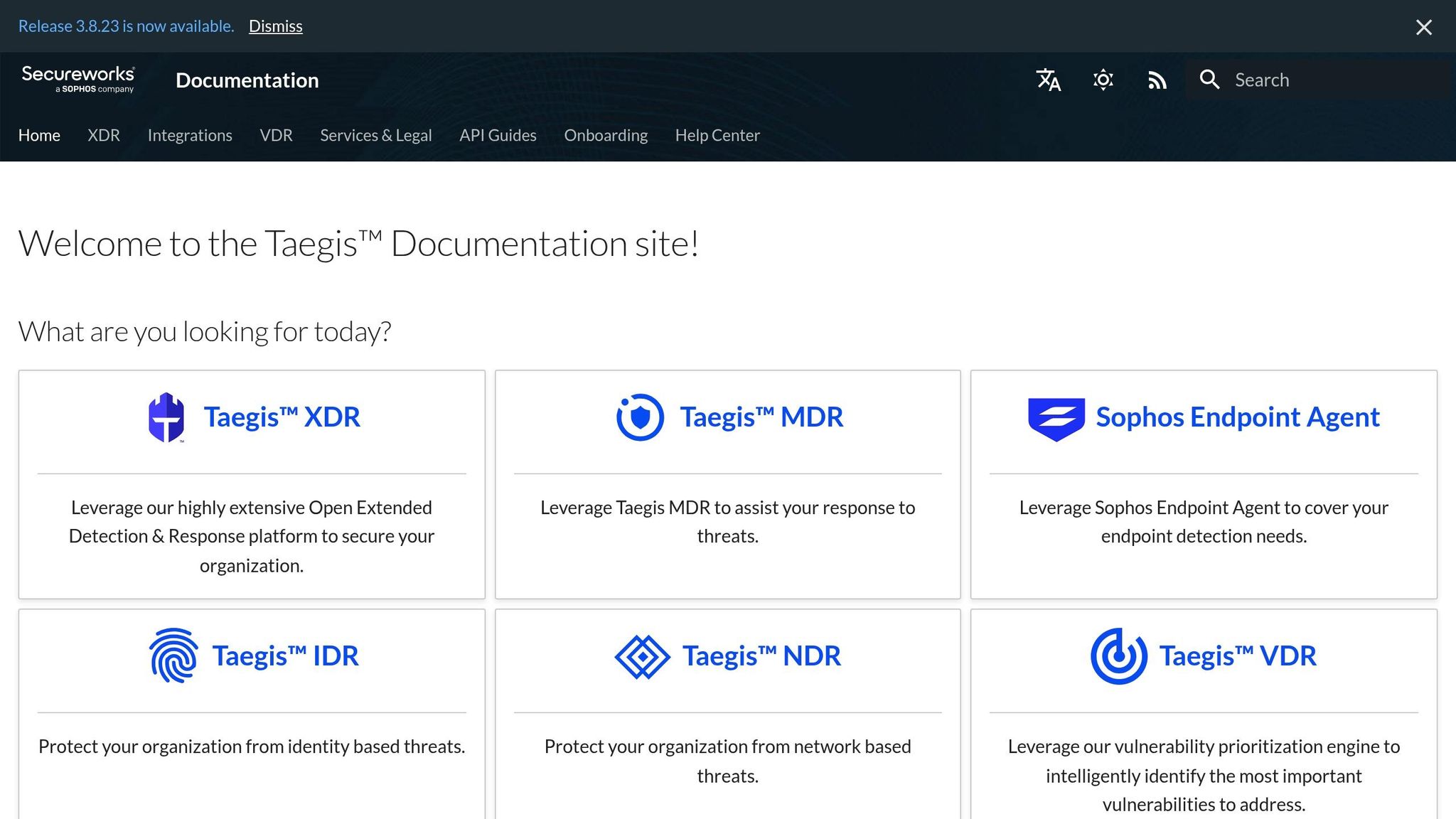The width and height of the screenshot is (1456, 819).
Task: Open the language translation selector icon
Action: (x=1048, y=80)
